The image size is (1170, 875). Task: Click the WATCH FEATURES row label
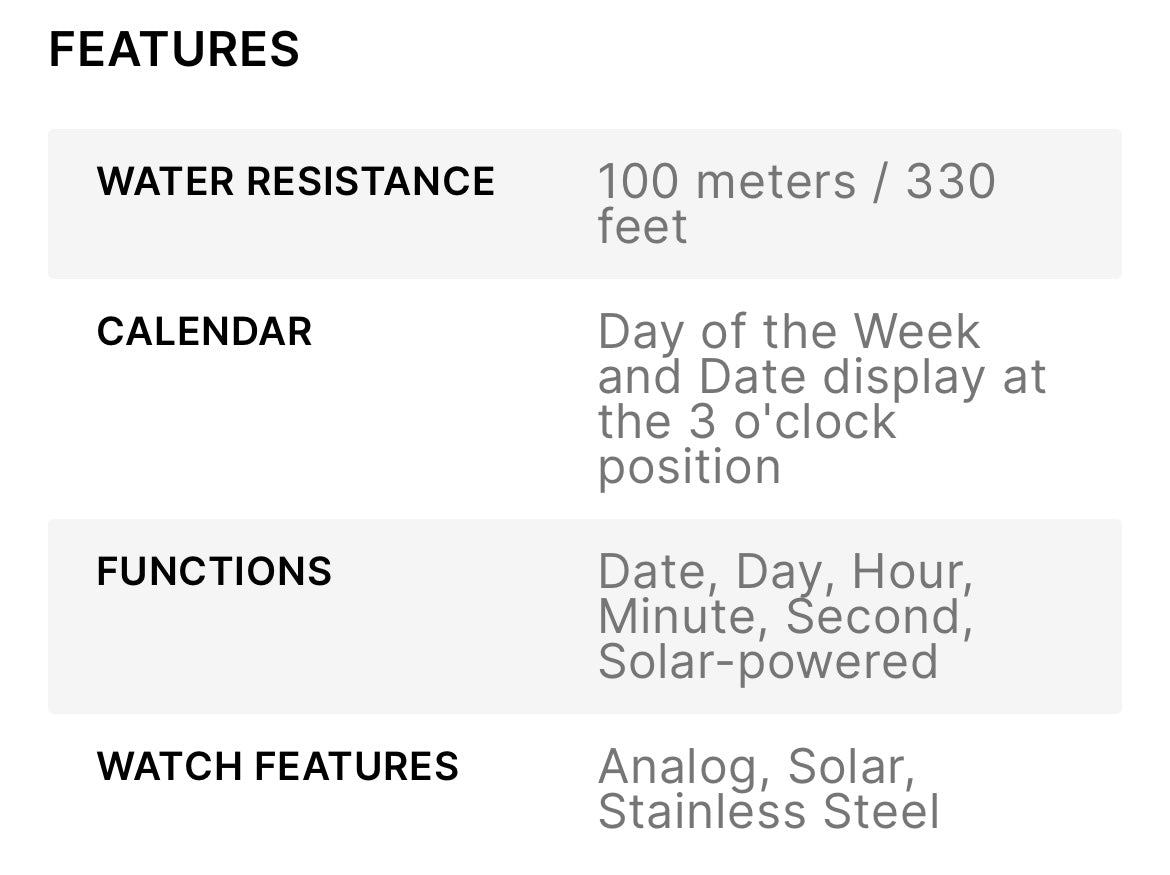[x=277, y=767]
